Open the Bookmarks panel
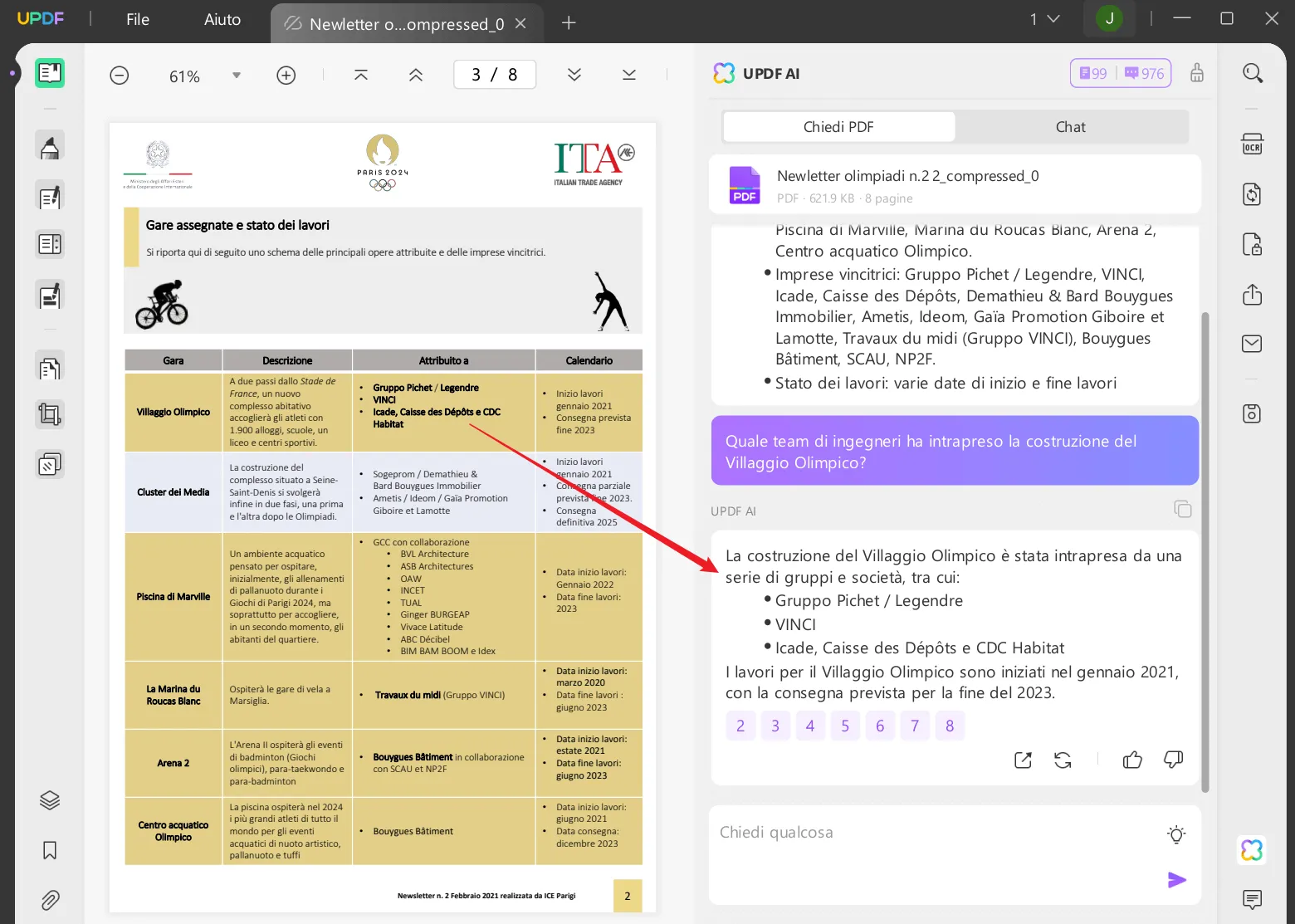The width and height of the screenshot is (1295, 924). tap(50, 851)
